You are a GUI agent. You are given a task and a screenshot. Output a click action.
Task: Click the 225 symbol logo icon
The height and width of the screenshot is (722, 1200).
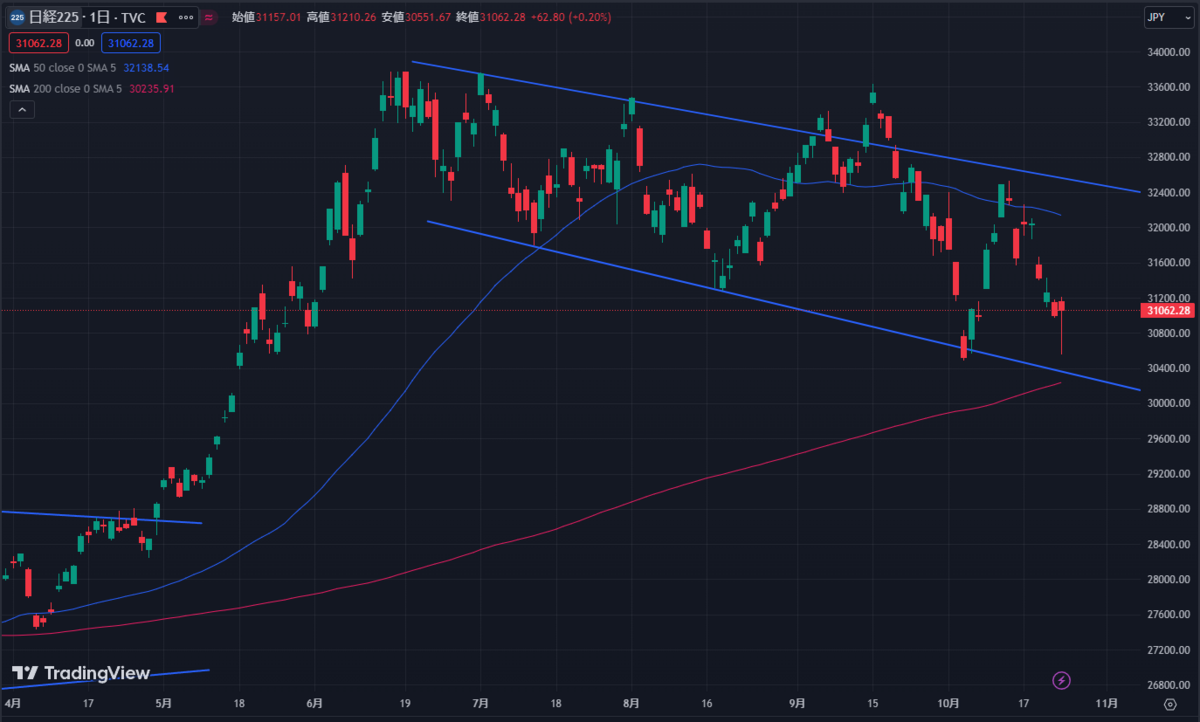(x=17, y=17)
